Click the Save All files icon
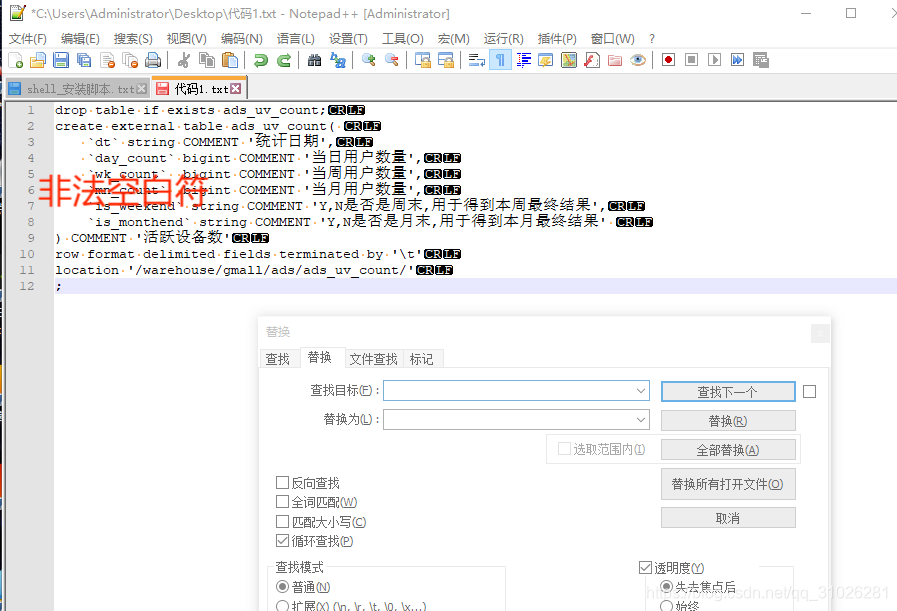This screenshot has height=611, width=897. point(82,60)
